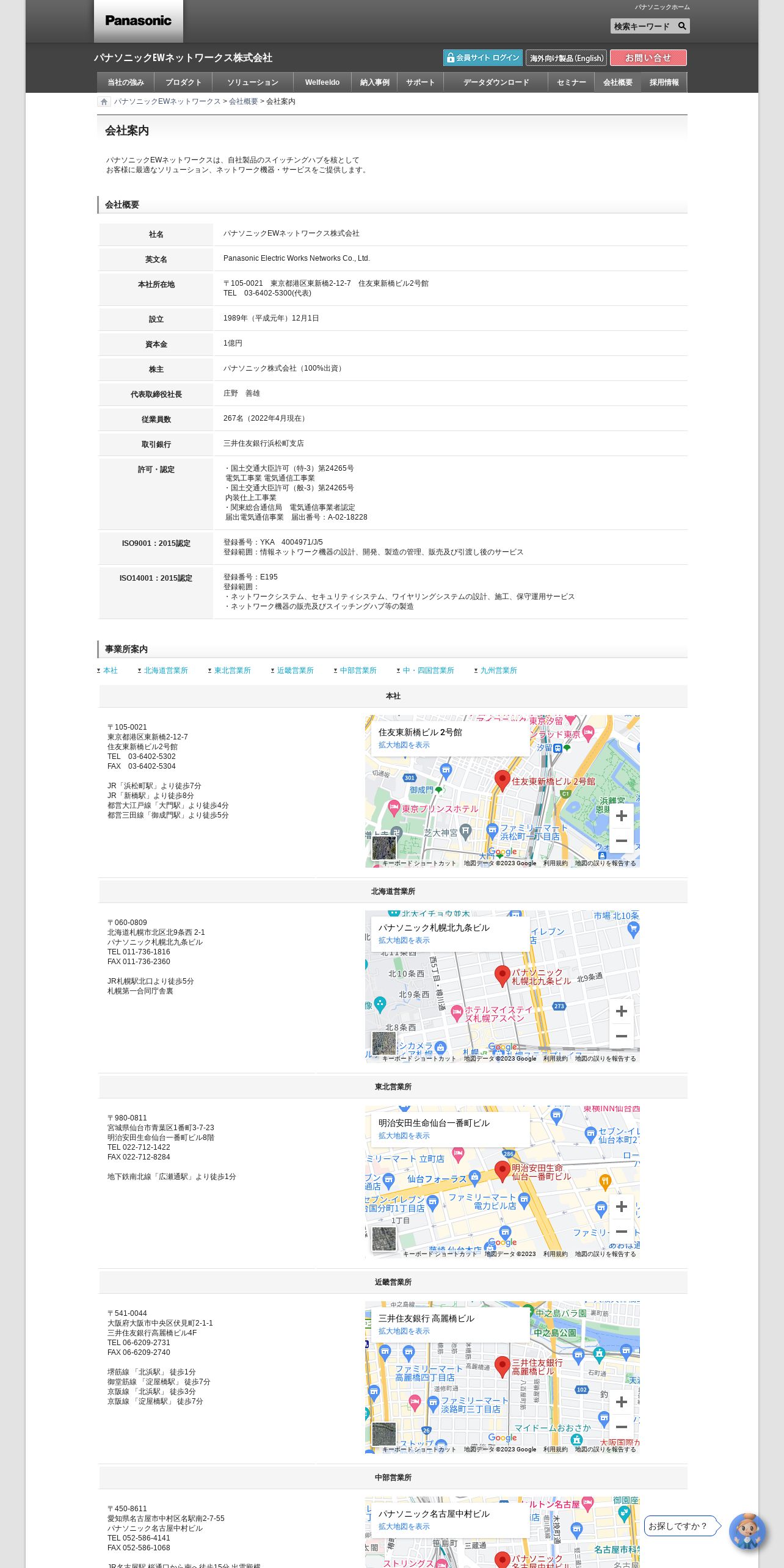Click the 会社概要 breadcrumb link
Screen dimensions: 784x1568
244,102
